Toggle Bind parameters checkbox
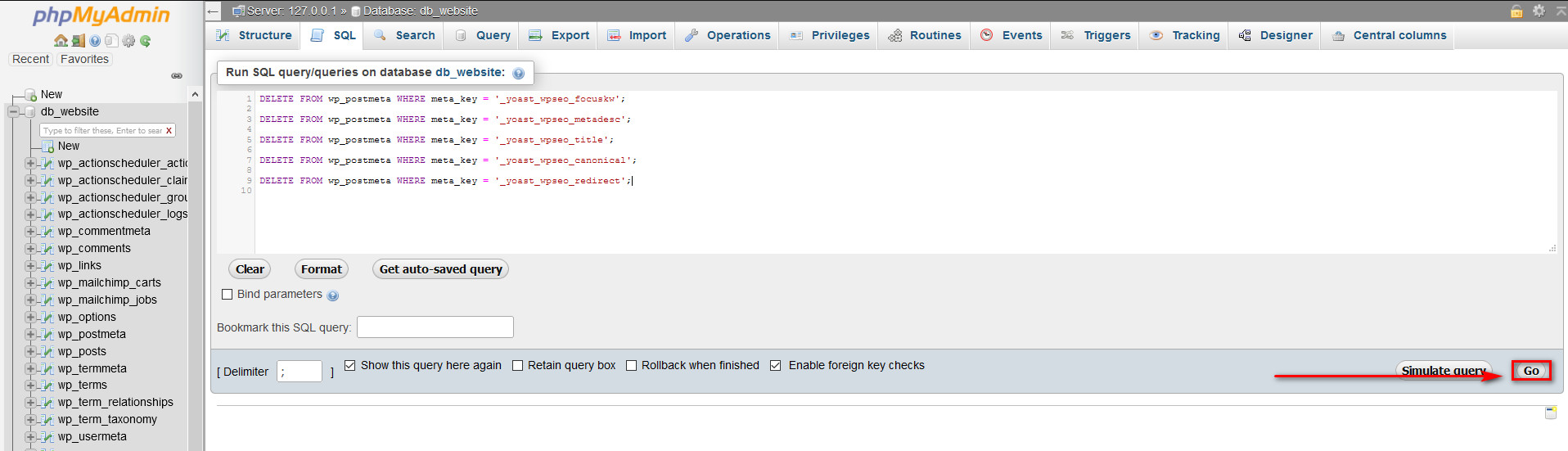The height and width of the screenshot is (451, 1568). (228, 295)
